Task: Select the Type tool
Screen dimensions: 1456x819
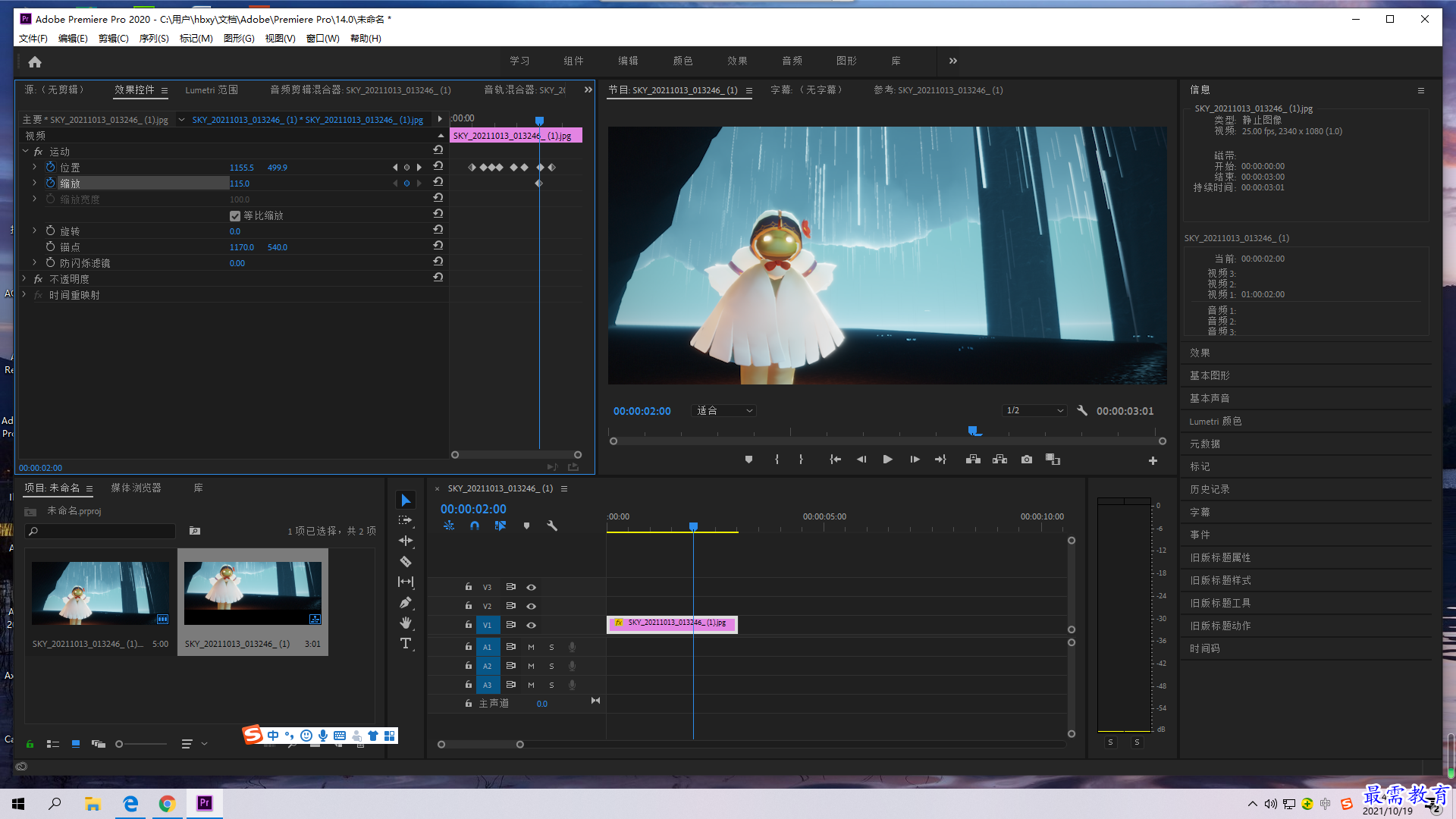Action: 406,644
